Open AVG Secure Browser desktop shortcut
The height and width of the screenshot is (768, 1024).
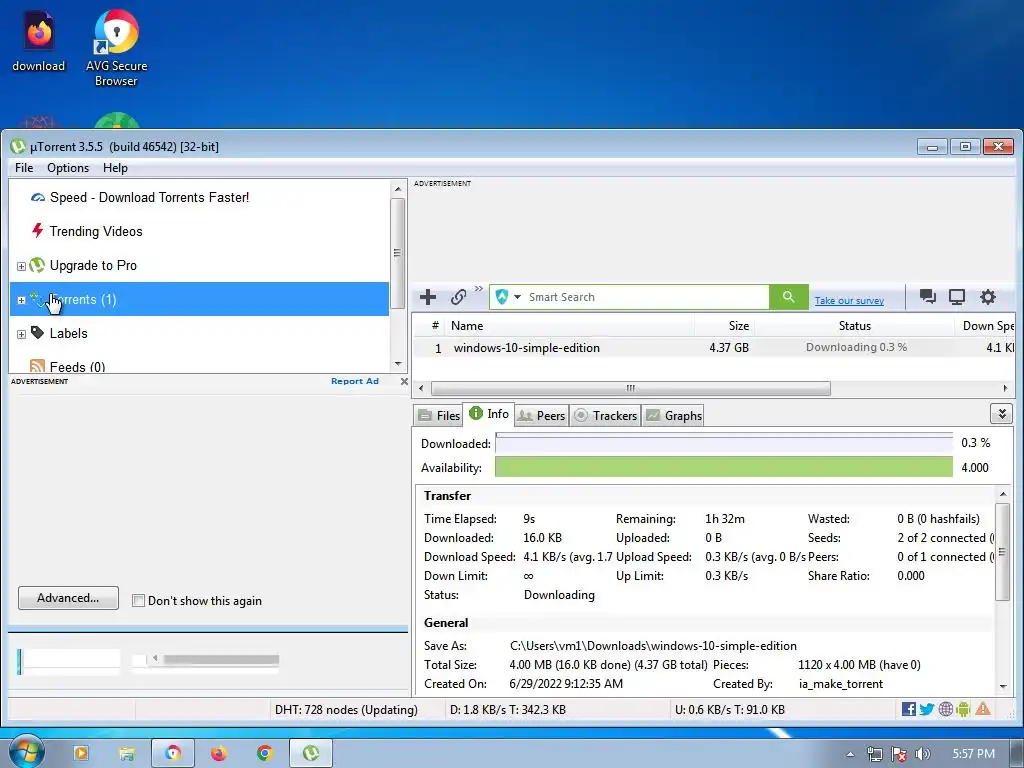coord(116,48)
